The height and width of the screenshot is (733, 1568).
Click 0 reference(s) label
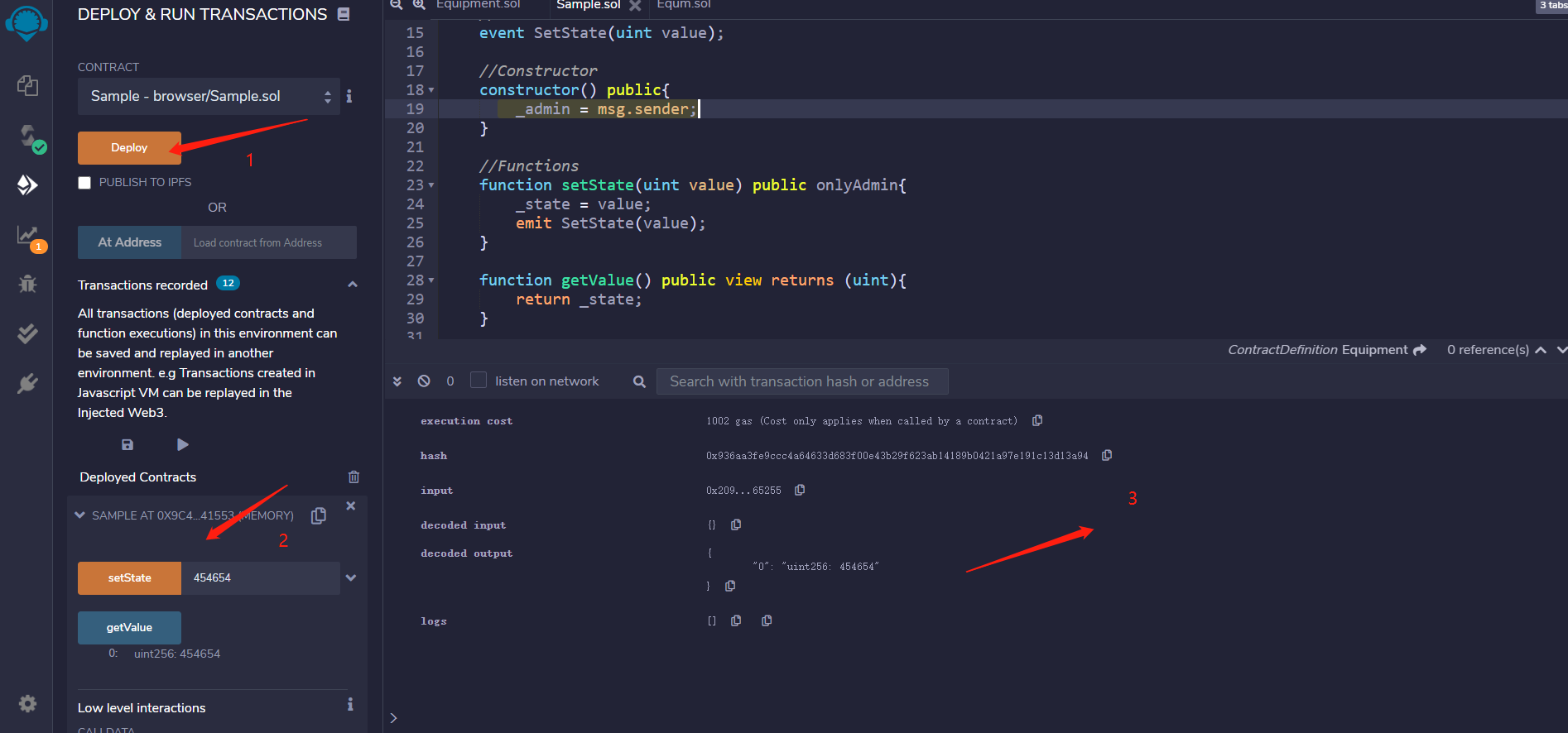coord(1488,350)
